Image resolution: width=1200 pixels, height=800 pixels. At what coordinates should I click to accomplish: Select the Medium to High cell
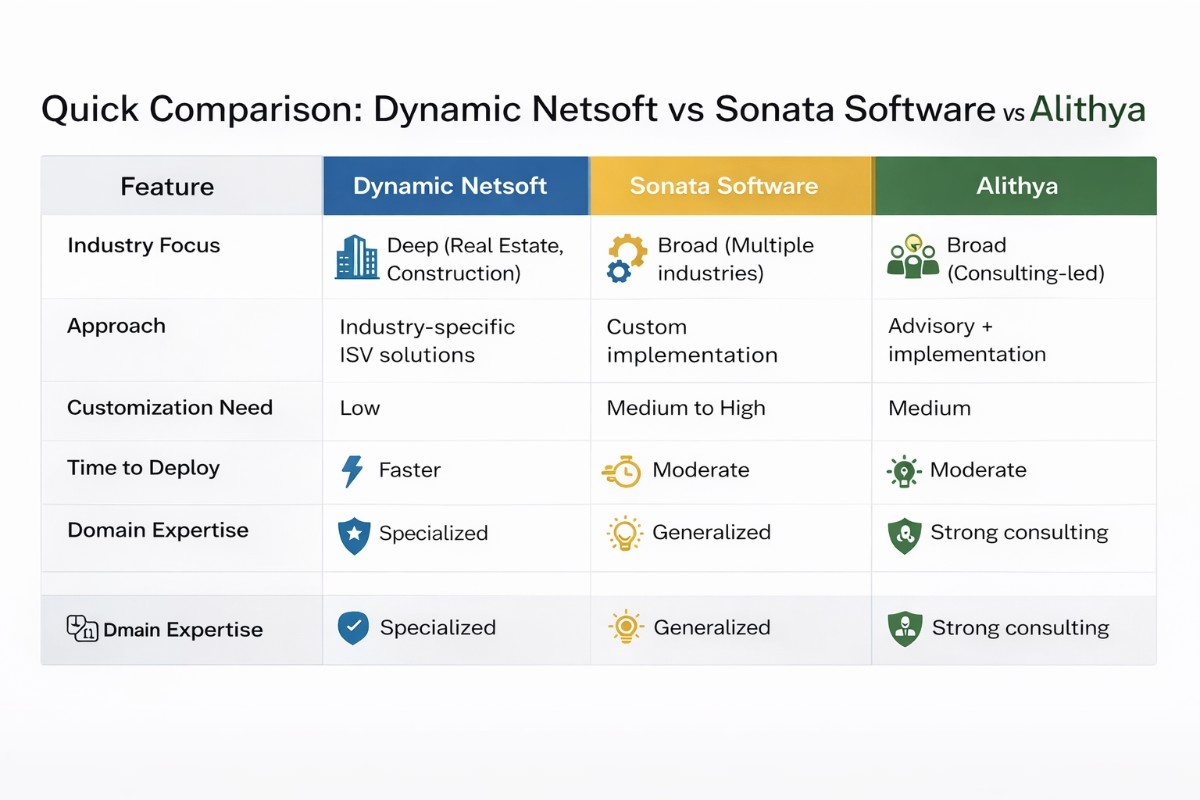[686, 408]
